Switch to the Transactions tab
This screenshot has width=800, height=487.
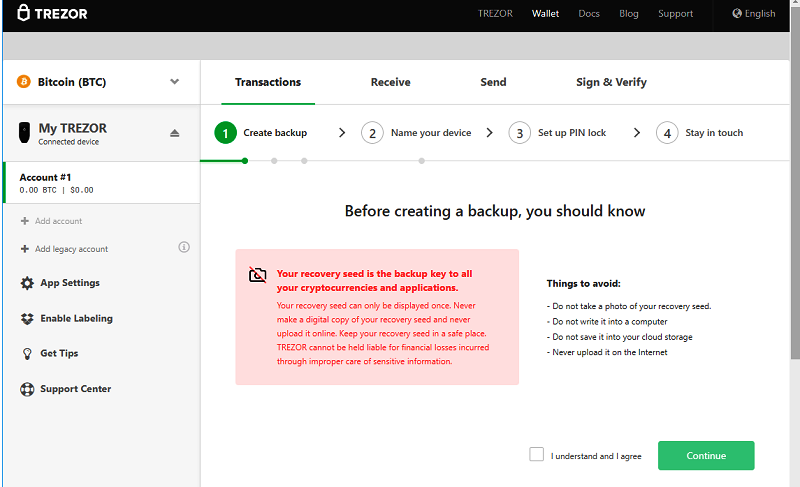click(x=268, y=82)
